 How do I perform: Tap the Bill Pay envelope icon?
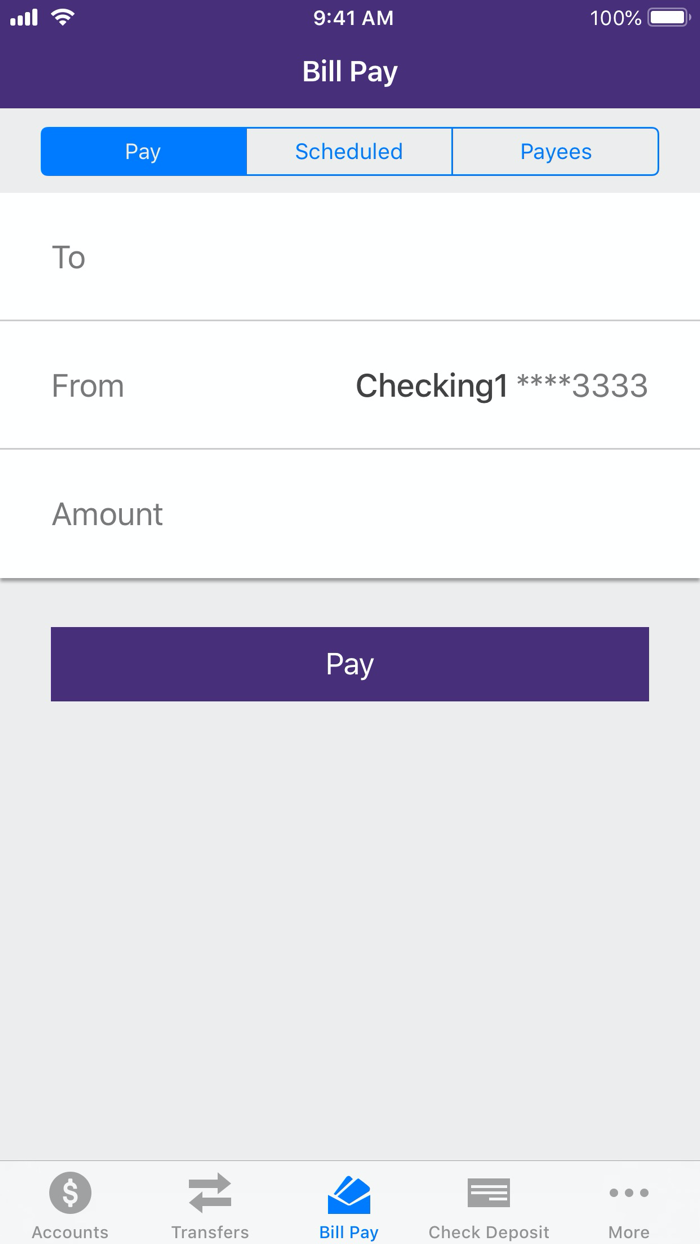[349, 1192]
